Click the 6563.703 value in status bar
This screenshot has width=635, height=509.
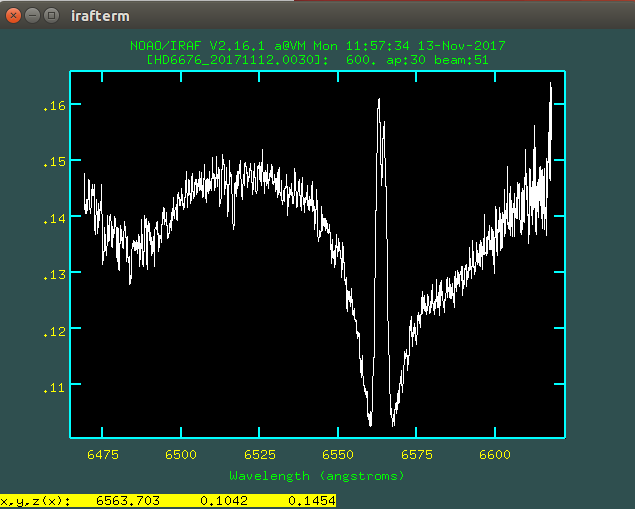[128, 501]
